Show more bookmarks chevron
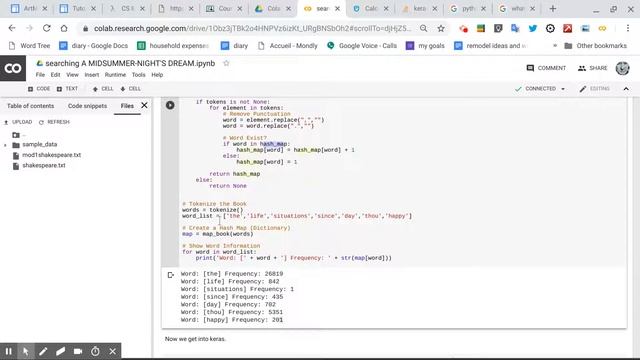This screenshot has height=360, width=640. 555,46
